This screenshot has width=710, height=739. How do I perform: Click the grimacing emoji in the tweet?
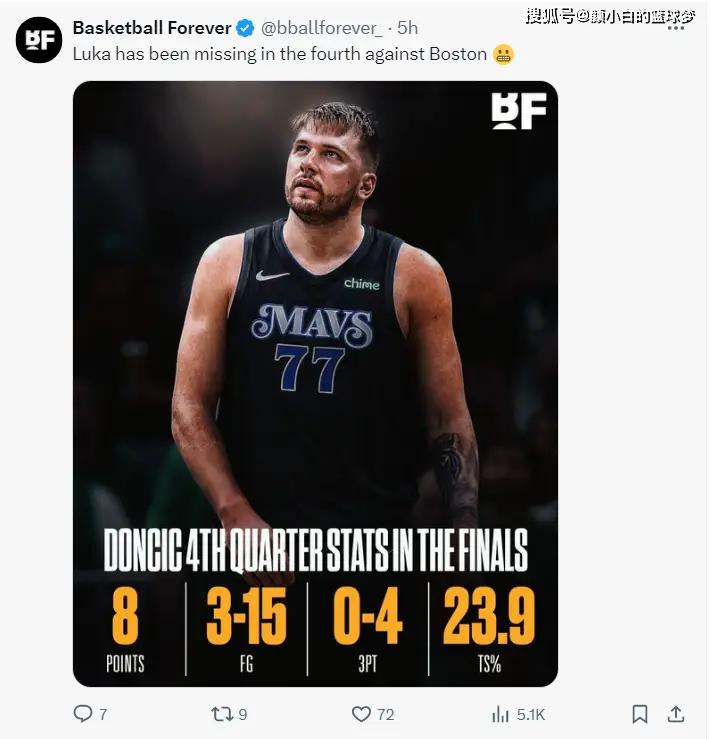coord(503,54)
